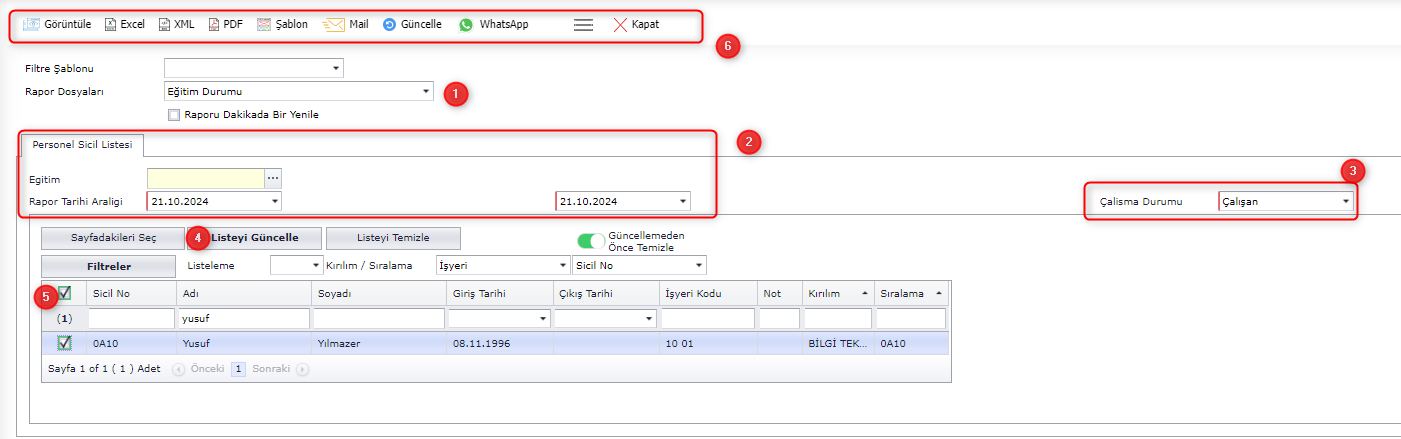Close the report with Kapat
This screenshot has height=439, width=1401.
(x=635, y=24)
